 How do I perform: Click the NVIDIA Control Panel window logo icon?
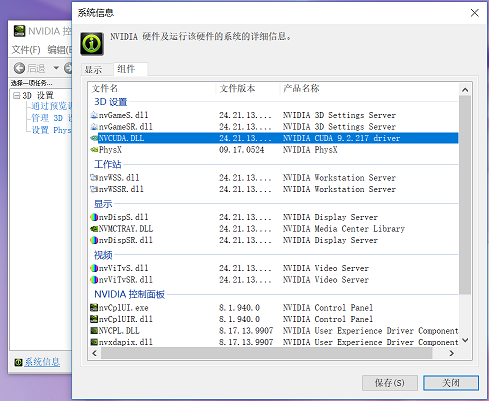[x=19, y=31]
